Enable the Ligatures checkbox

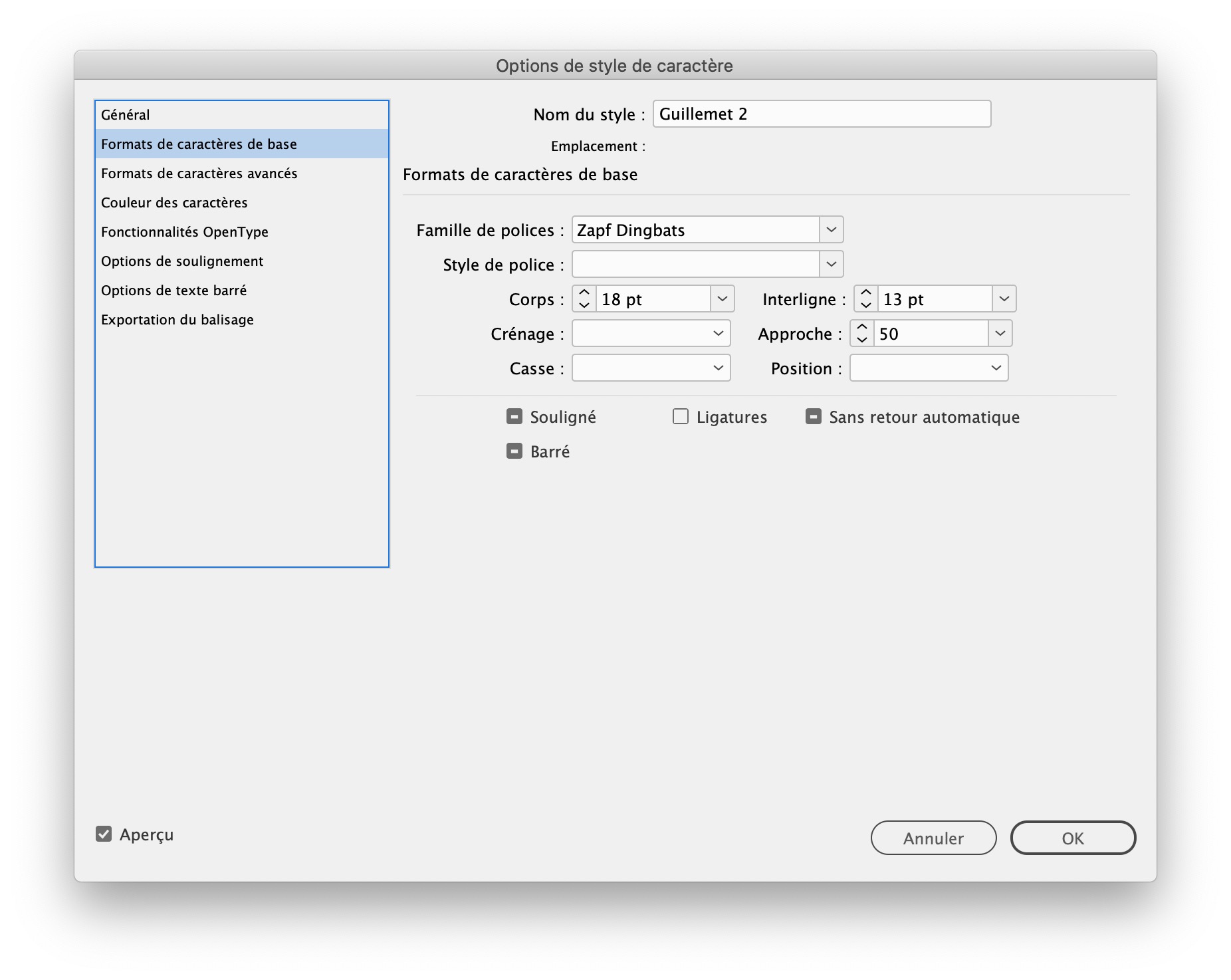point(680,416)
